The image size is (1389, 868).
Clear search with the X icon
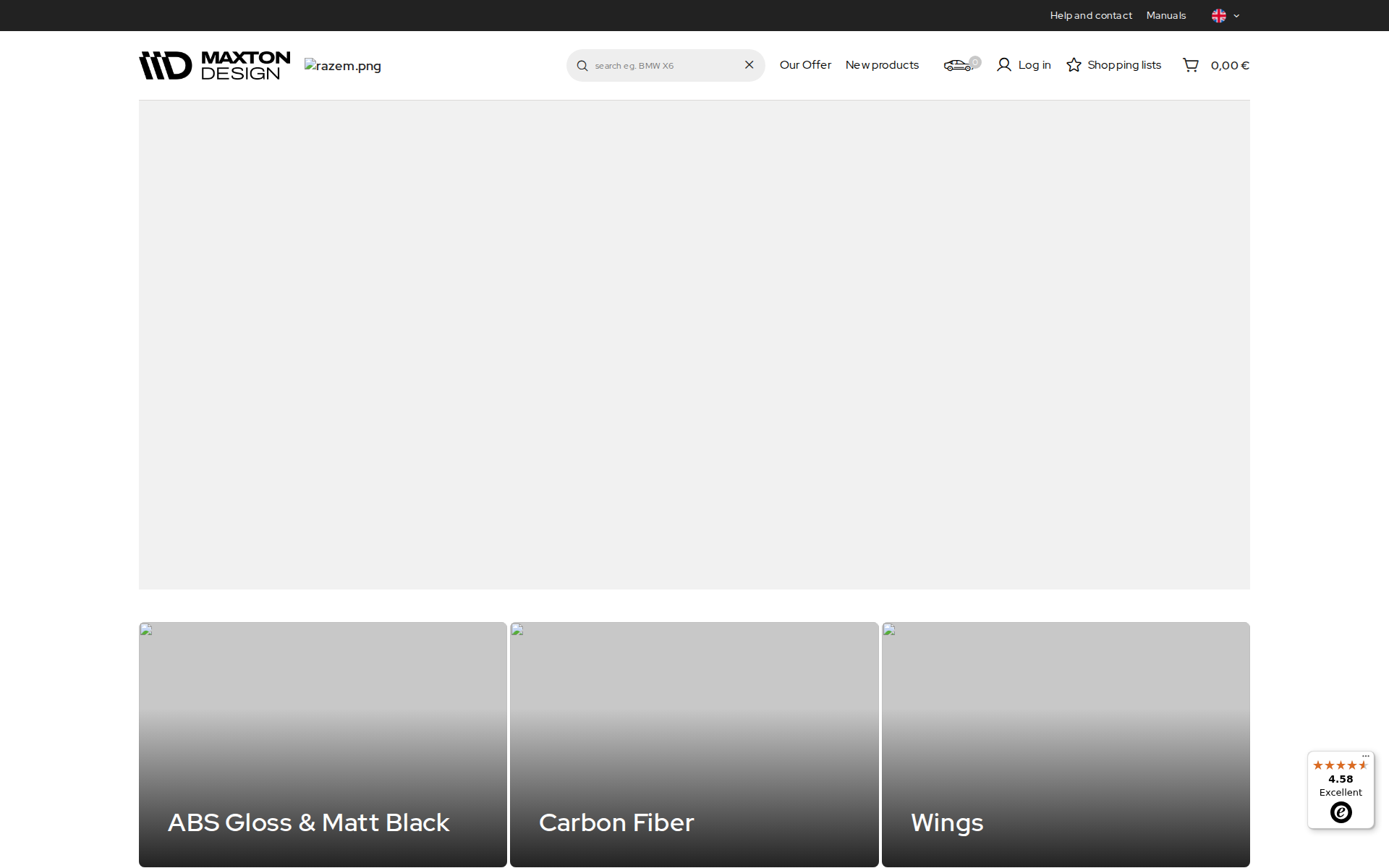tap(749, 65)
